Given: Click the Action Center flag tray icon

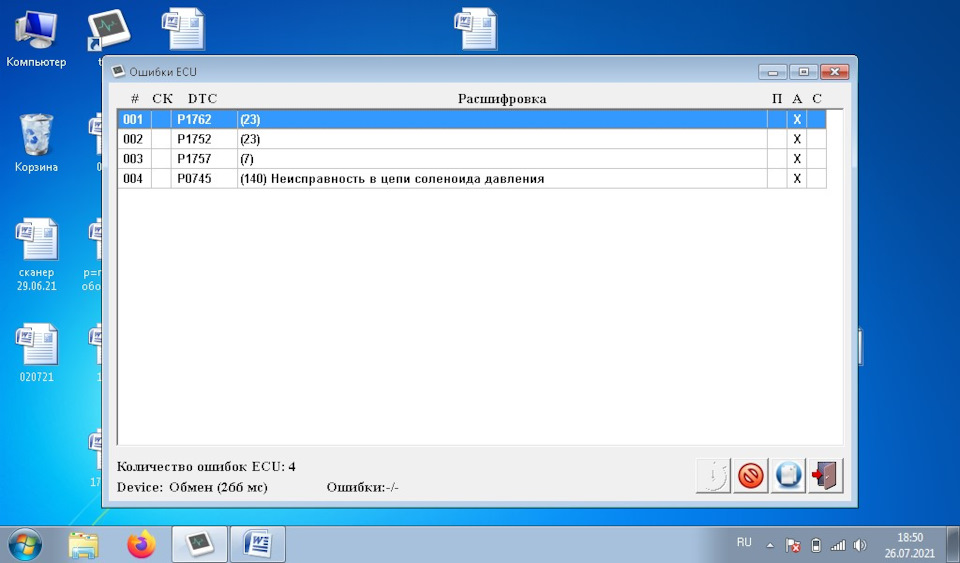Looking at the screenshot, I should click(793, 545).
